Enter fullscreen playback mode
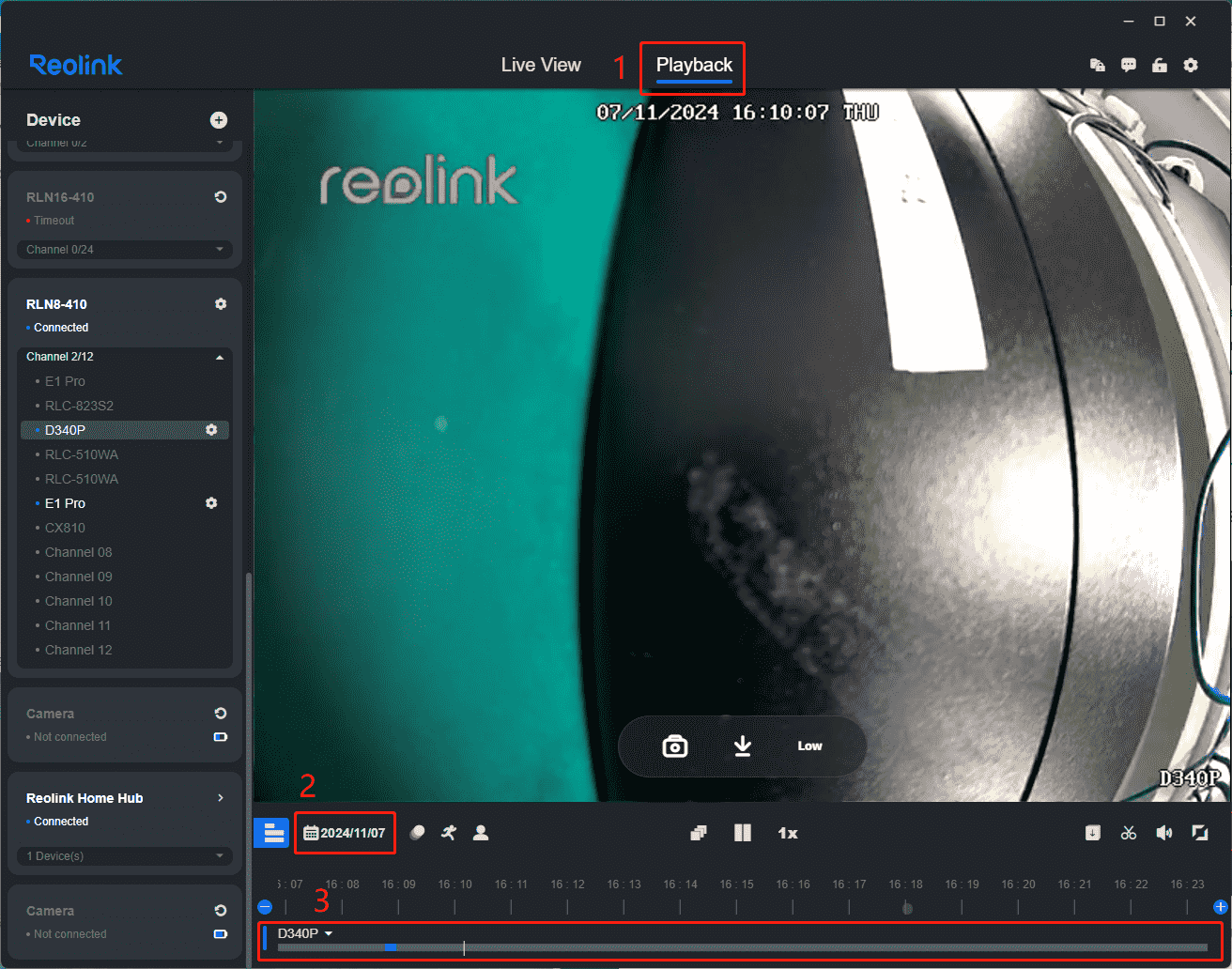 [1200, 833]
